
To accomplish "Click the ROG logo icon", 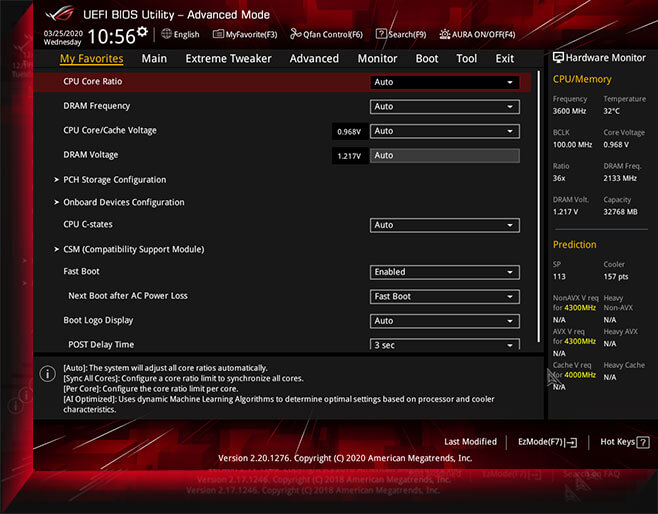I will [x=59, y=14].
